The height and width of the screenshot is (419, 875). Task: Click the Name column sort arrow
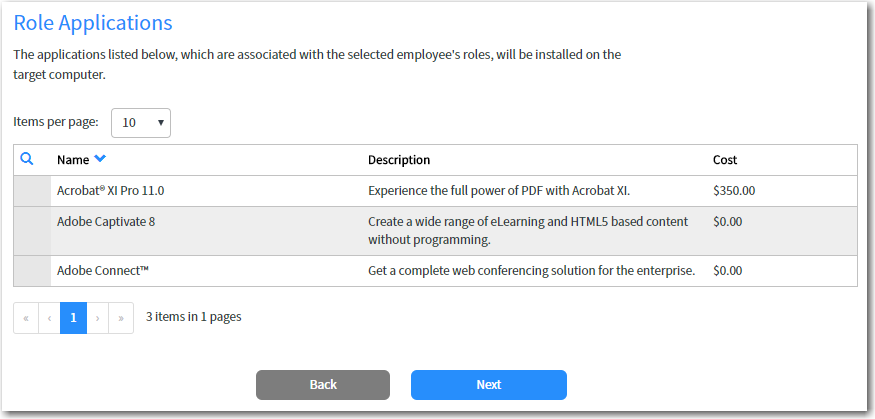pyautogui.click(x=100, y=159)
